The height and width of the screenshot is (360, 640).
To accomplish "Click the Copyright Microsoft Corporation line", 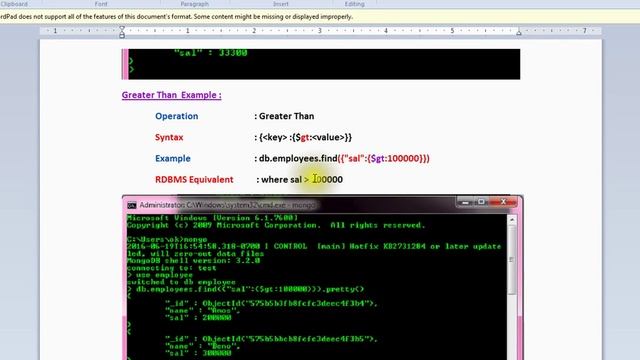I will 276,225.
